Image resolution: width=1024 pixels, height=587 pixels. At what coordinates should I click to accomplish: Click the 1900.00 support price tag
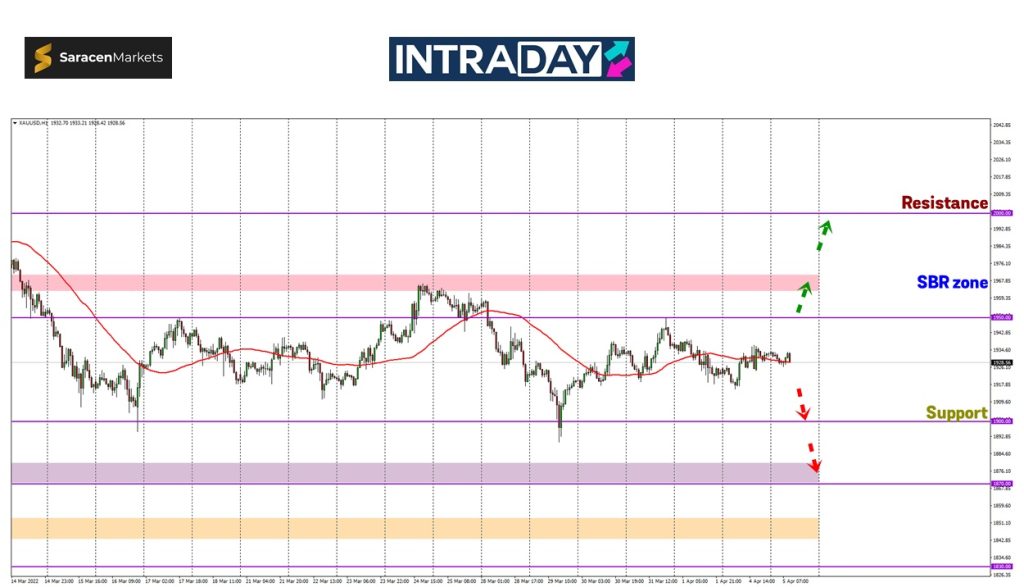point(1001,421)
